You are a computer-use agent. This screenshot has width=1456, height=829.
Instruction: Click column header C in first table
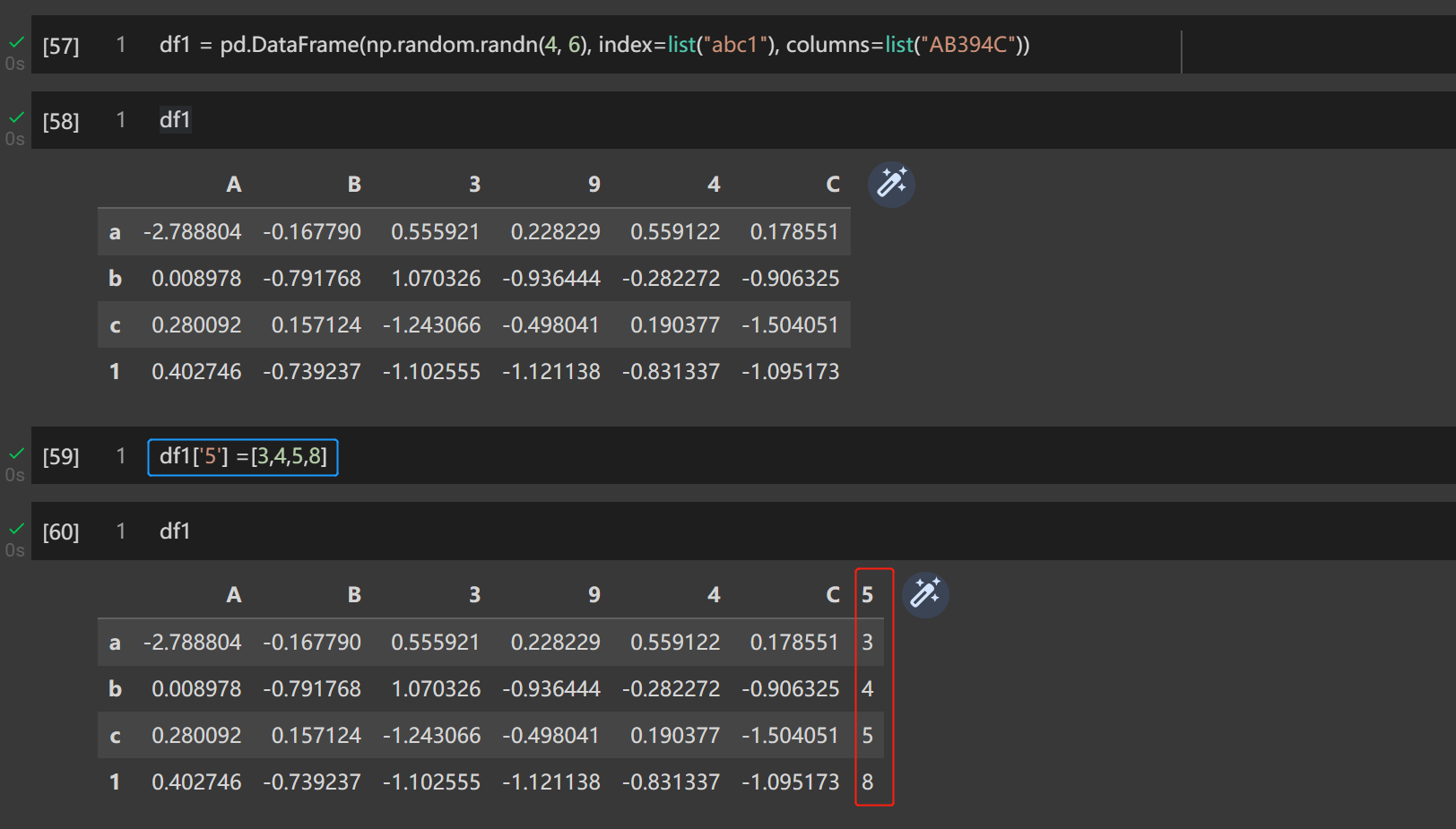[x=833, y=185]
